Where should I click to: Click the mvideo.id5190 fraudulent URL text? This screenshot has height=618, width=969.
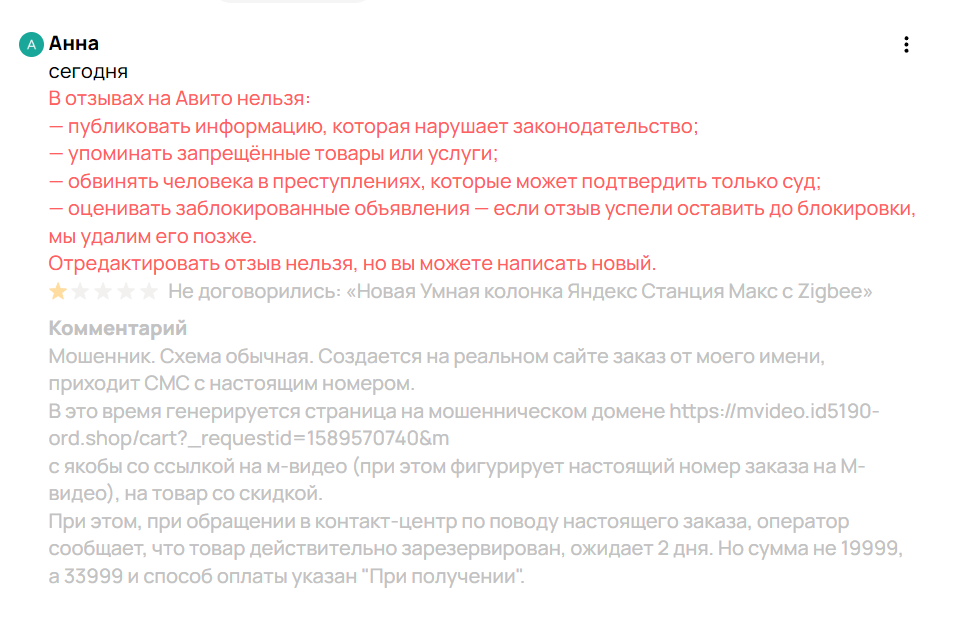coord(775,411)
